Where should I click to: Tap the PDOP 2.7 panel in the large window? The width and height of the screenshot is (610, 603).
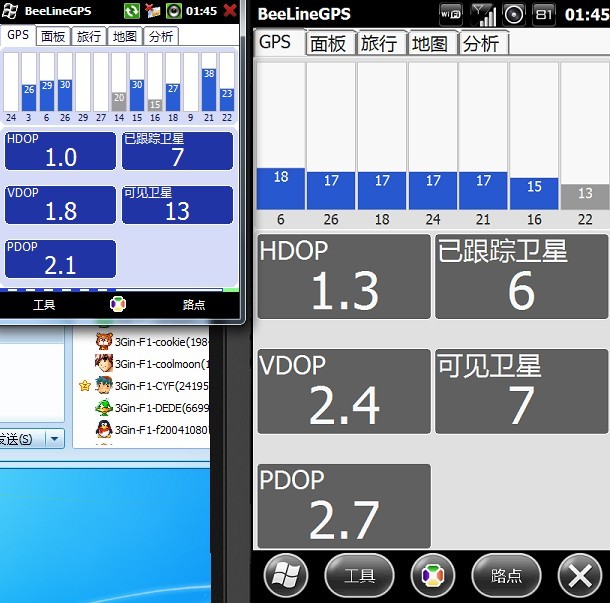point(344,506)
